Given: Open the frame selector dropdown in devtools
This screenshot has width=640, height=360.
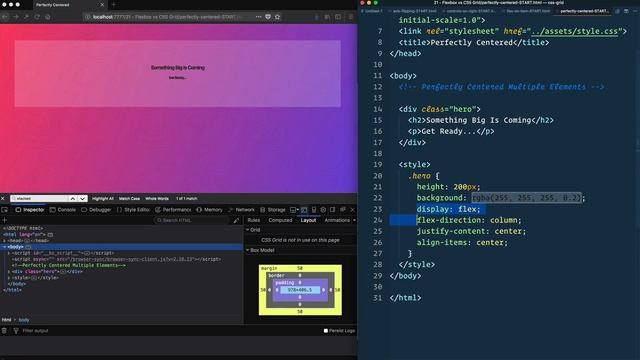Looking at the screenshot, I should pos(294,210).
